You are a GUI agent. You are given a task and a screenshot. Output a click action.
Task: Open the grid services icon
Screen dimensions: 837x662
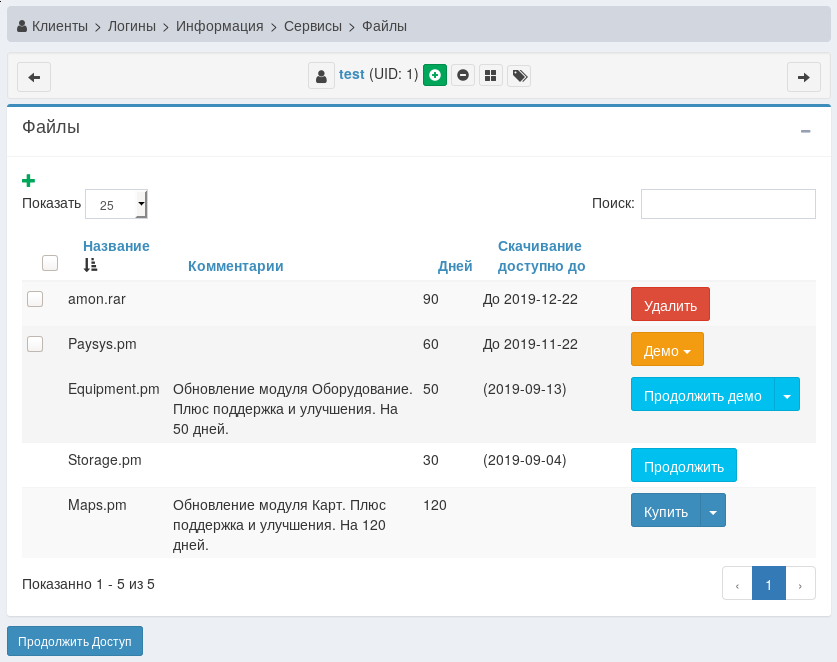coord(490,75)
